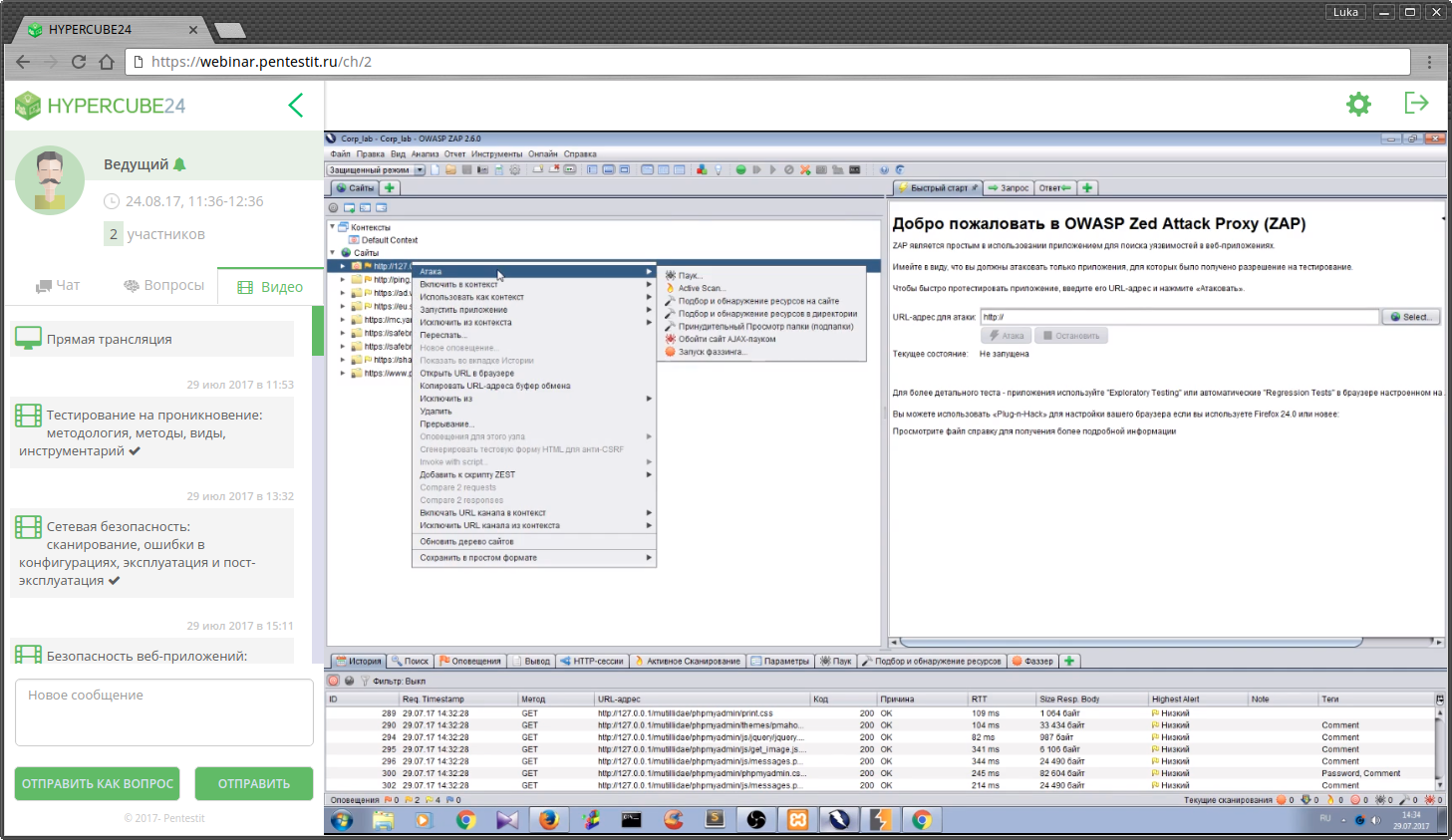Toggle the red record circle in History toolbar
Image resolution: width=1452 pixels, height=840 pixels.
point(334,682)
